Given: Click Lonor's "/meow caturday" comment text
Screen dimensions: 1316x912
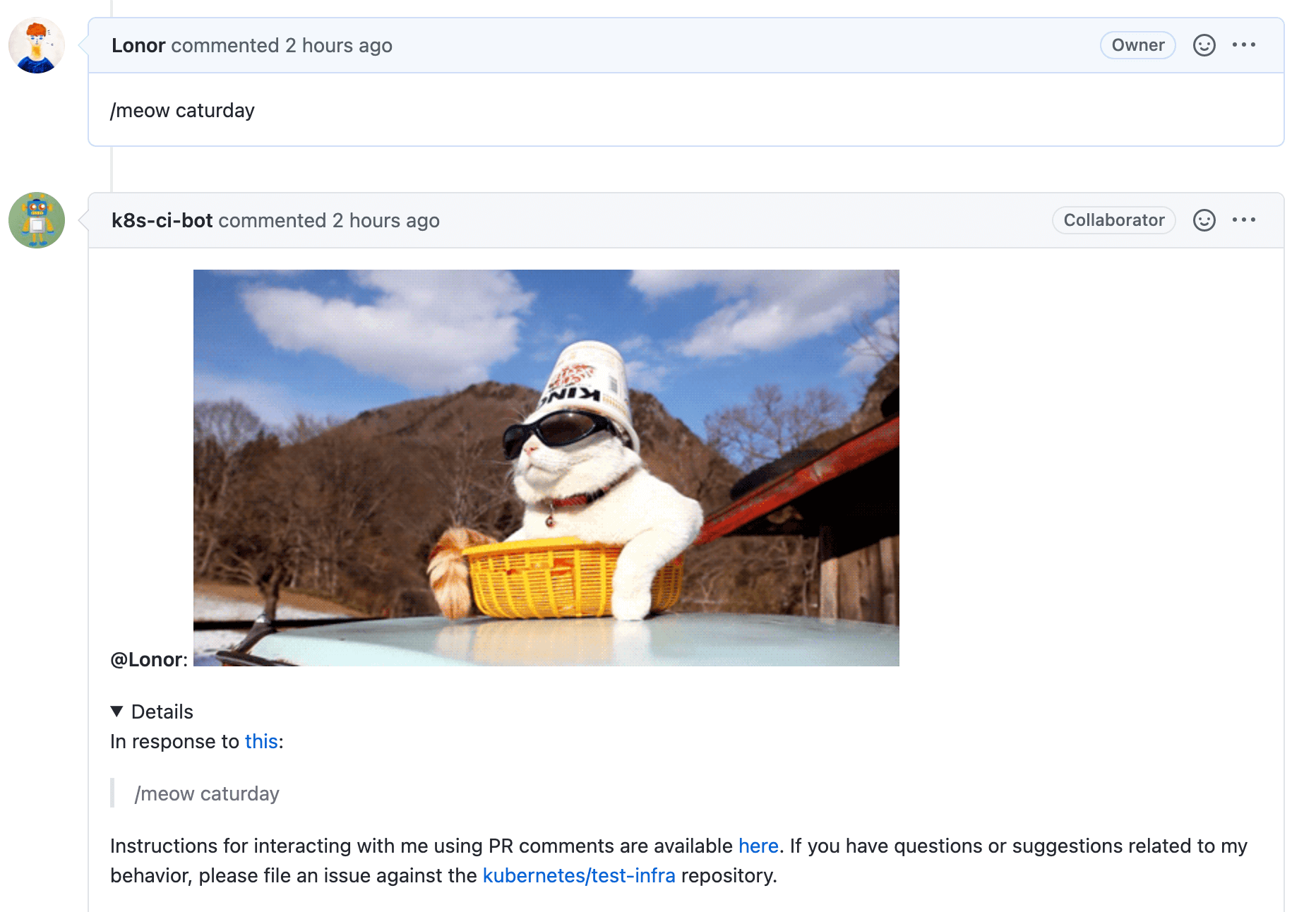Looking at the screenshot, I should click(x=182, y=110).
